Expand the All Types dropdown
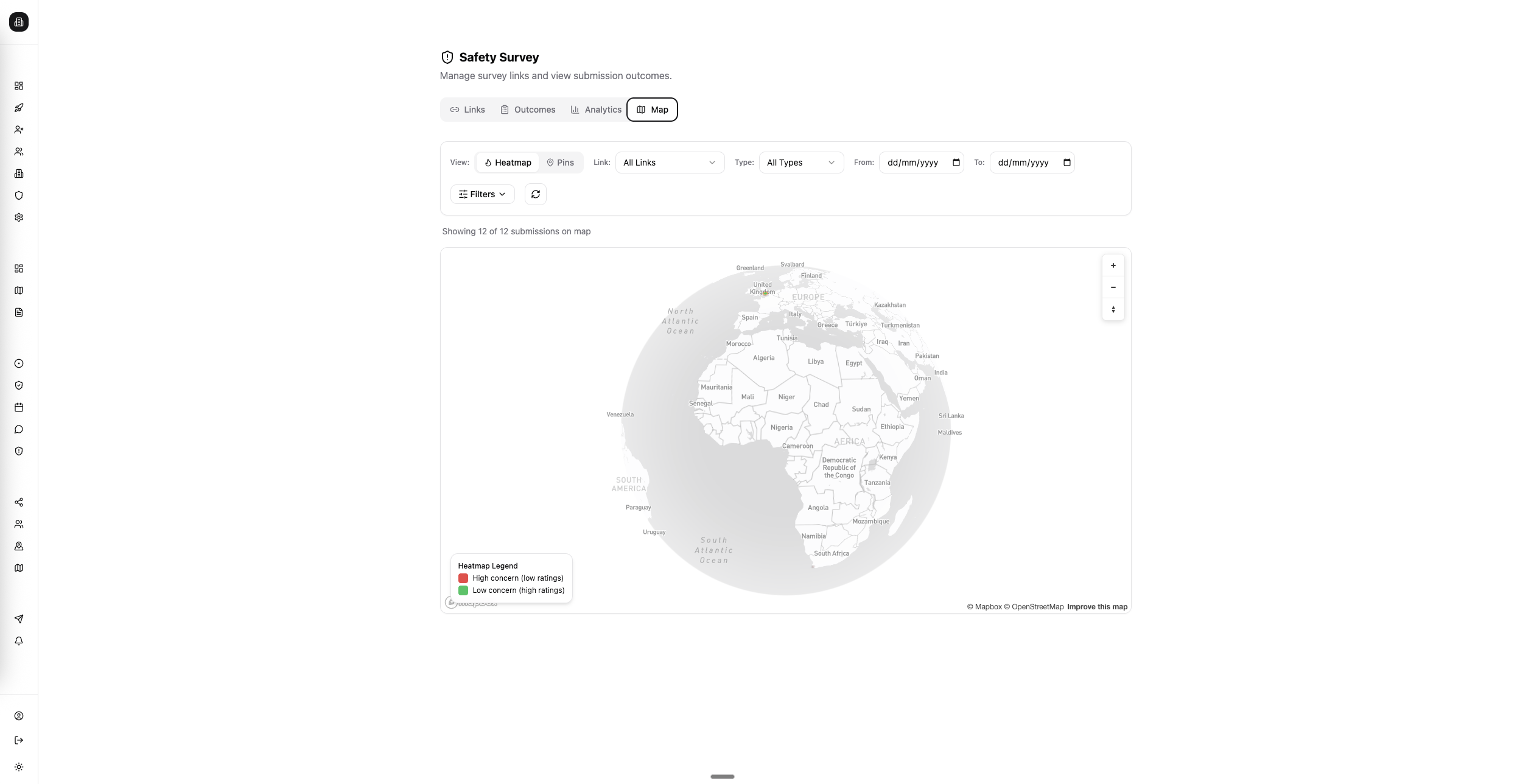Screen dimensions: 1520x784 coord(800,163)
